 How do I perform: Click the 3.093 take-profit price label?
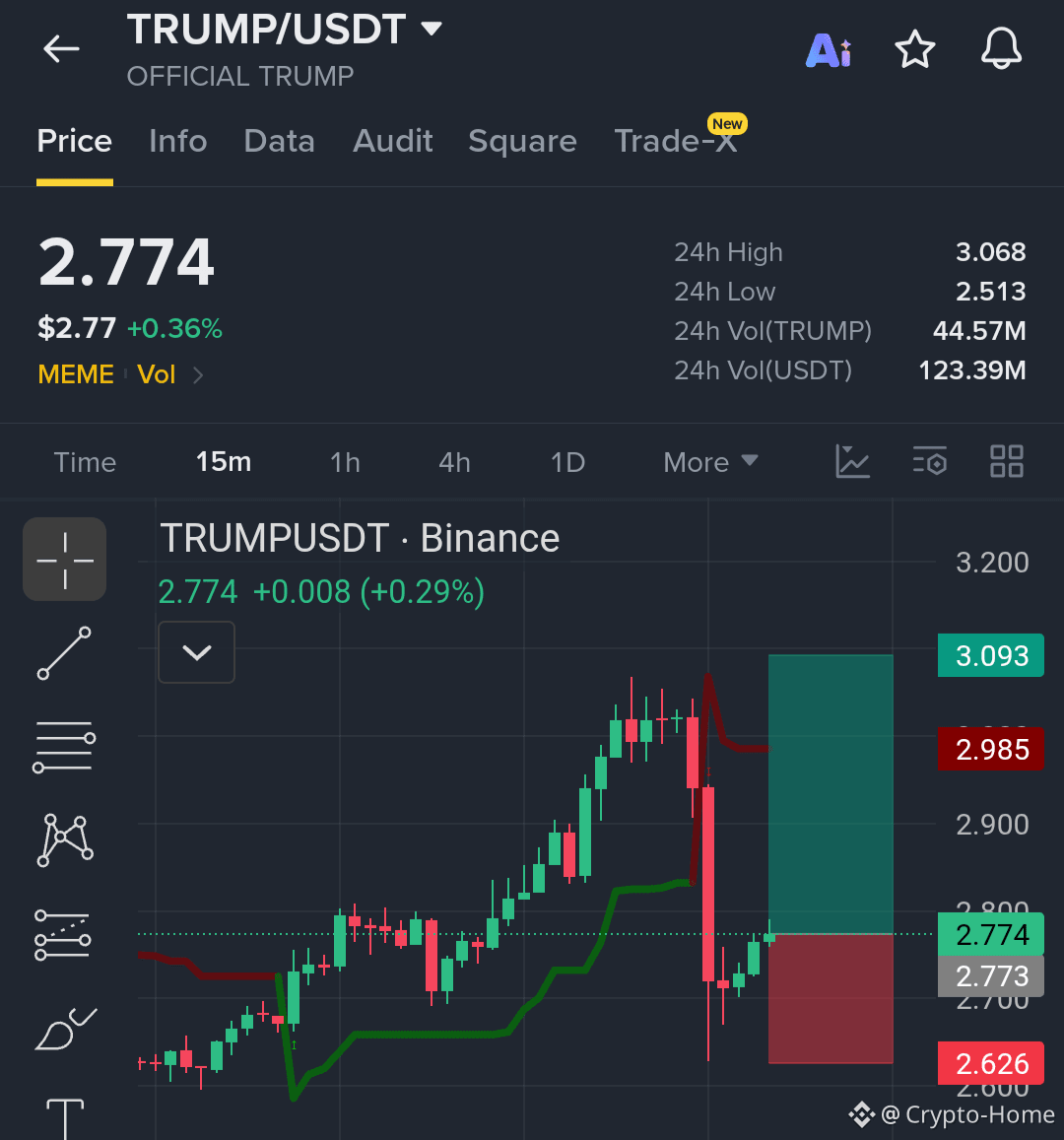pyautogui.click(x=991, y=656)
